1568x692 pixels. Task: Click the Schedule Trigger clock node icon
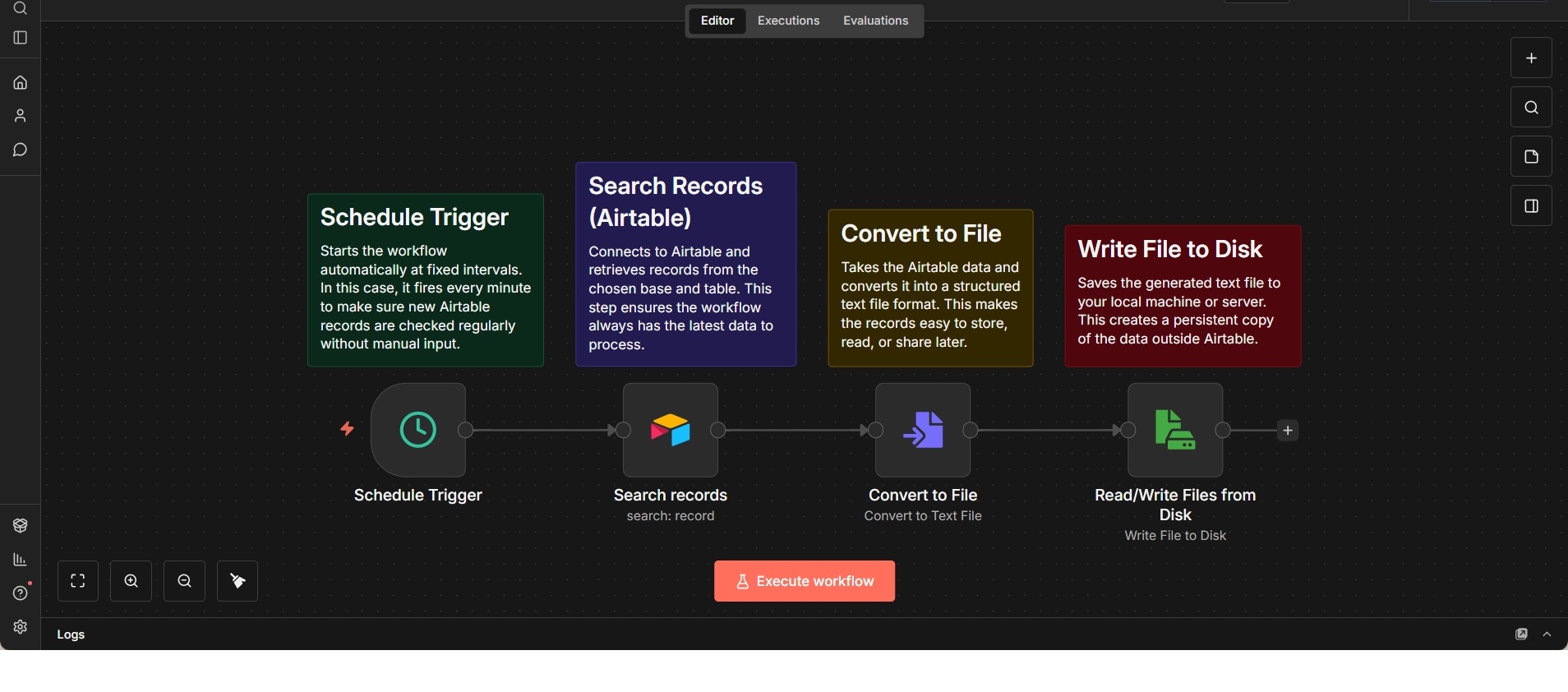point(417,430)
